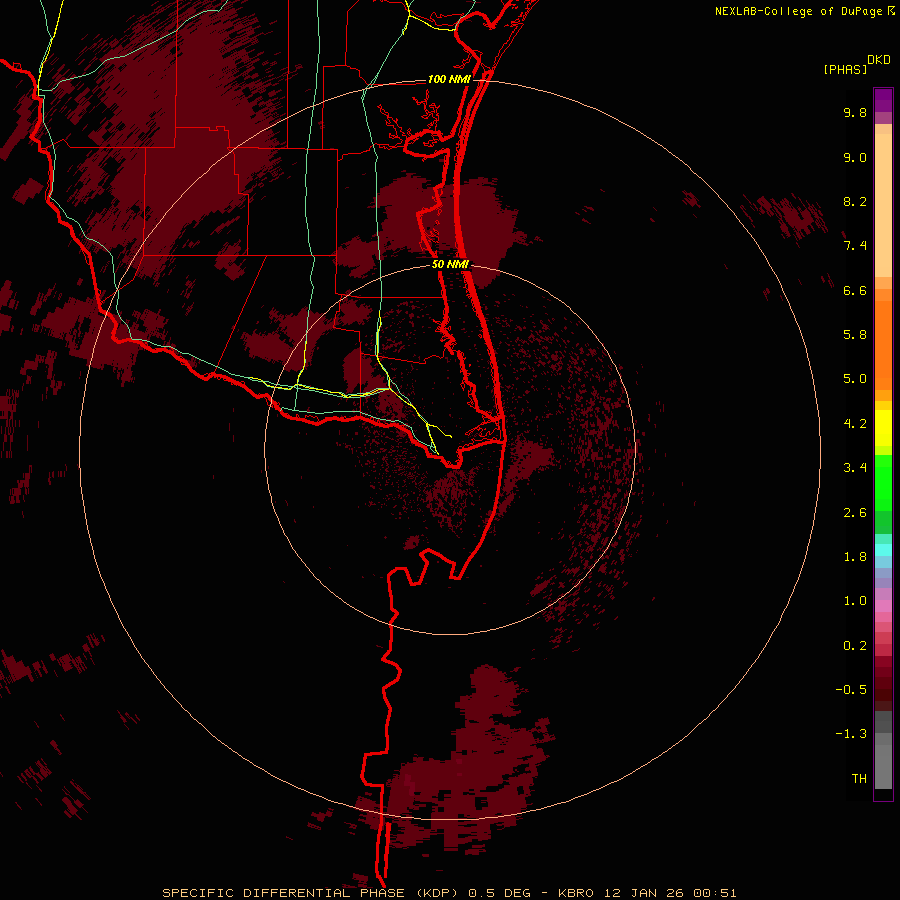Click the 4.2 value on the color scale
The height and width of the screenshot is (900, 900).
pyautogui.click(x=855, y=424)
